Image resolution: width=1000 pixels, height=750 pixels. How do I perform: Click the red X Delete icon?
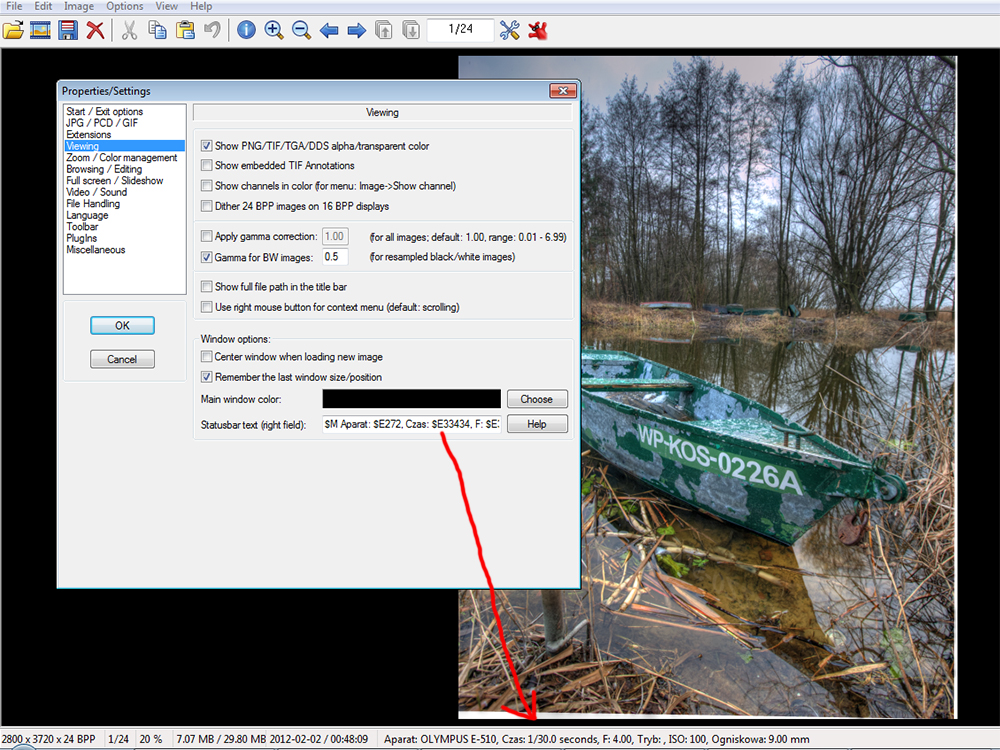[95, 30]
